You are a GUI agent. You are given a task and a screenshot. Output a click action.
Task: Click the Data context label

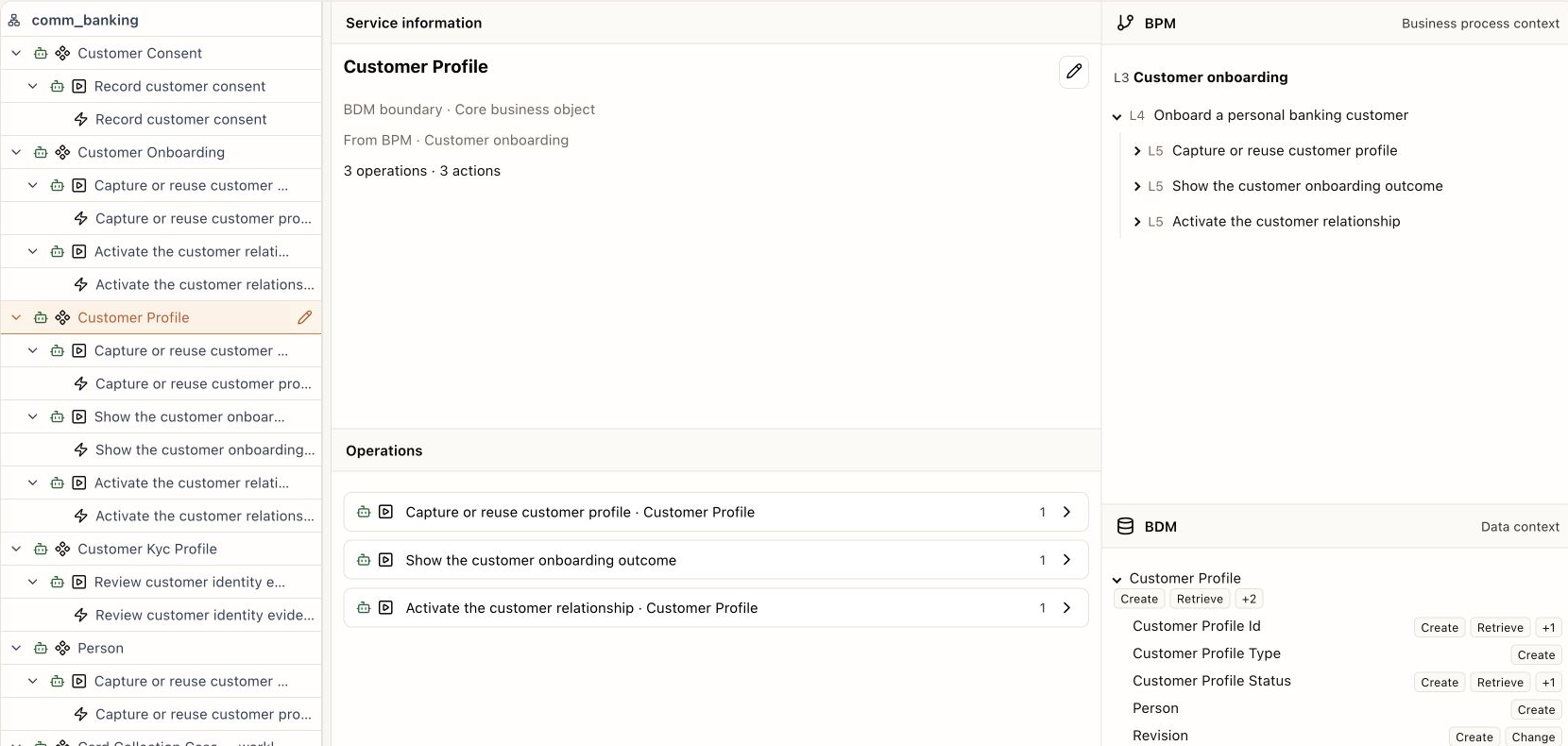click(1520, 527)
